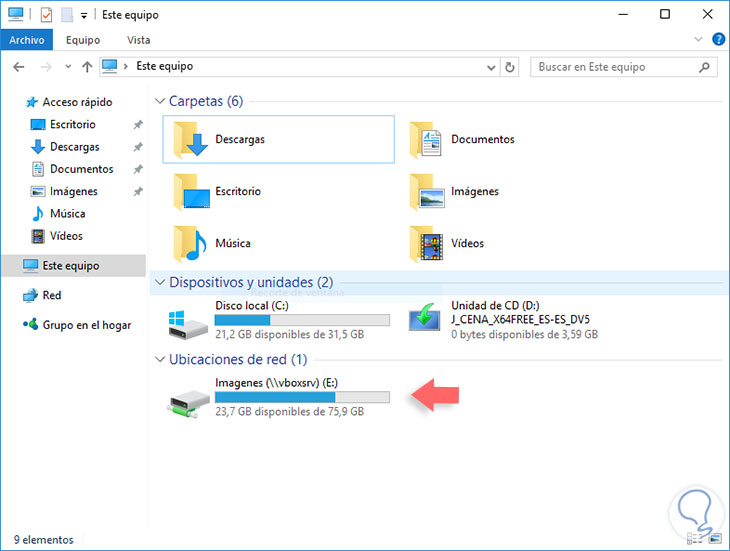Select Red in the navigation pane

point(52,295)
